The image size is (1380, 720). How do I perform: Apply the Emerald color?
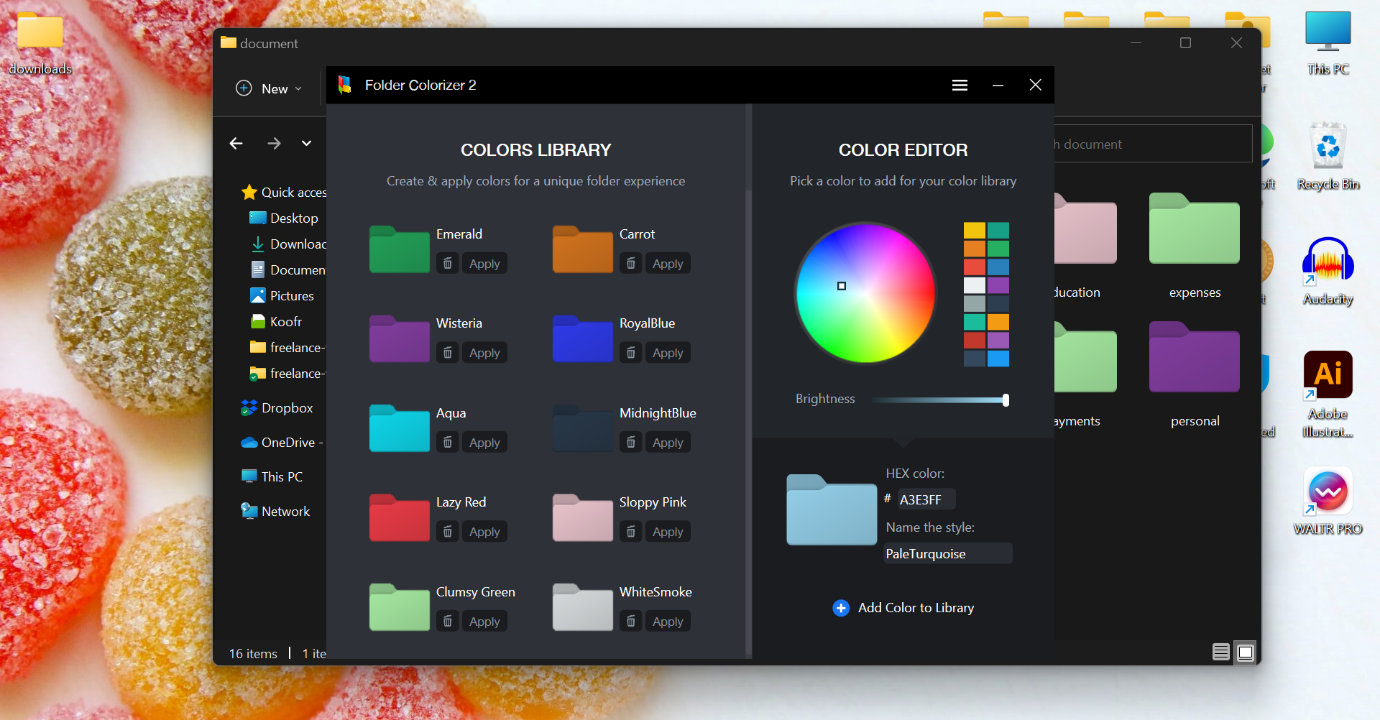pyautogui.click(x=485, y=263)
